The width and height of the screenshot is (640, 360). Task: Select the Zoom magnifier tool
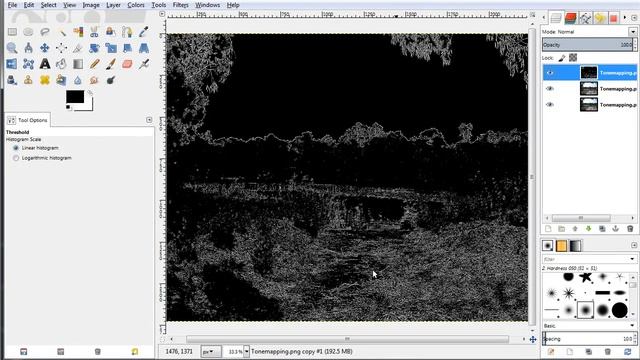click(x=12, y=48)
